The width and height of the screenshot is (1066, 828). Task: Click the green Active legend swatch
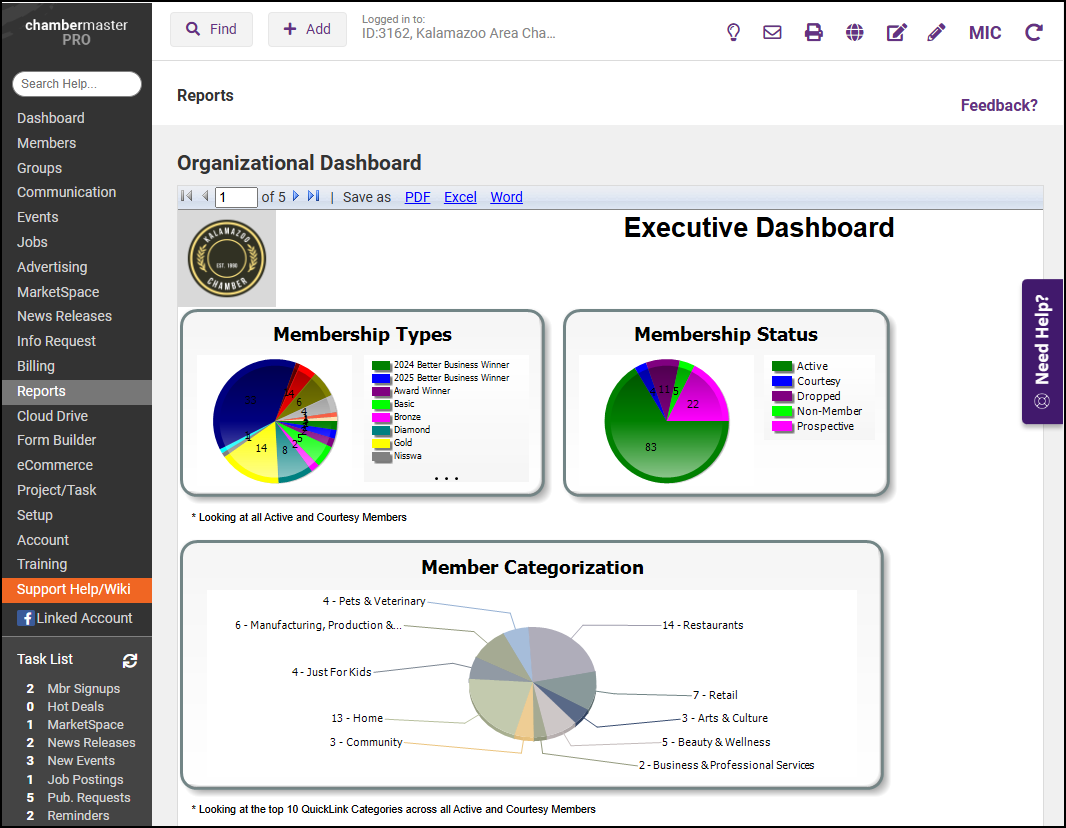782,366
